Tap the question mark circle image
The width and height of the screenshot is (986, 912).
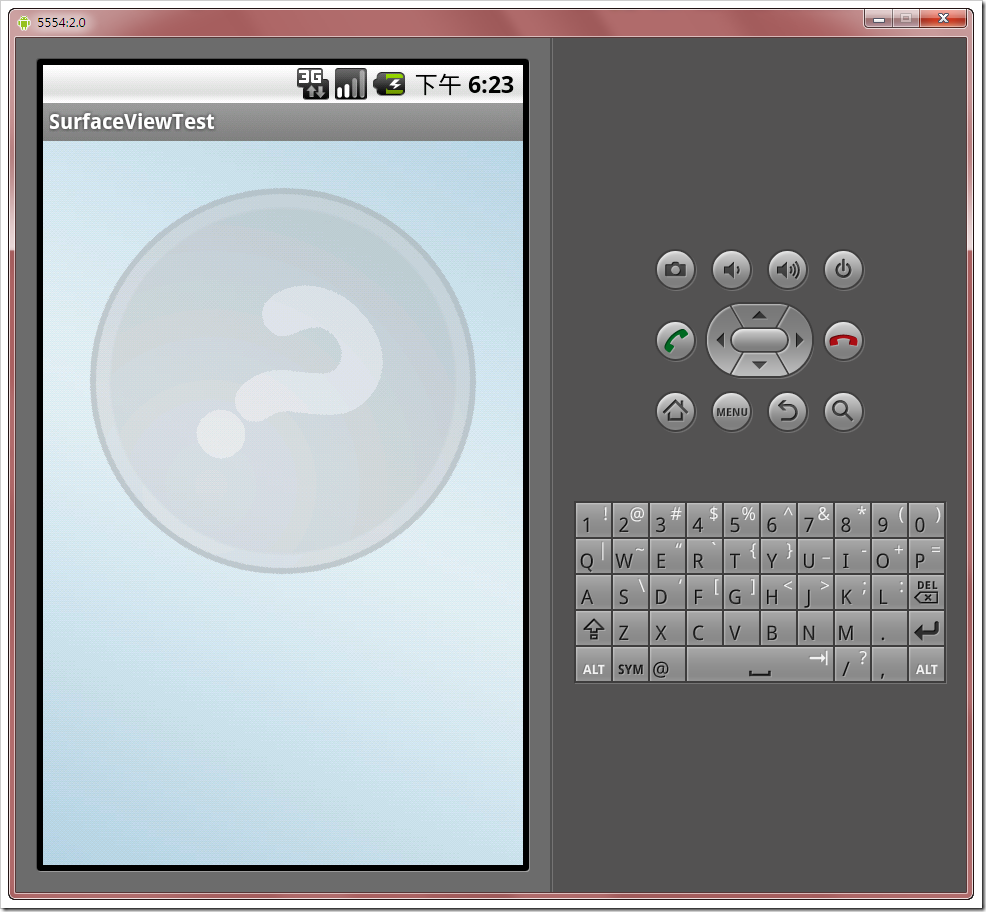coord(283,381)
